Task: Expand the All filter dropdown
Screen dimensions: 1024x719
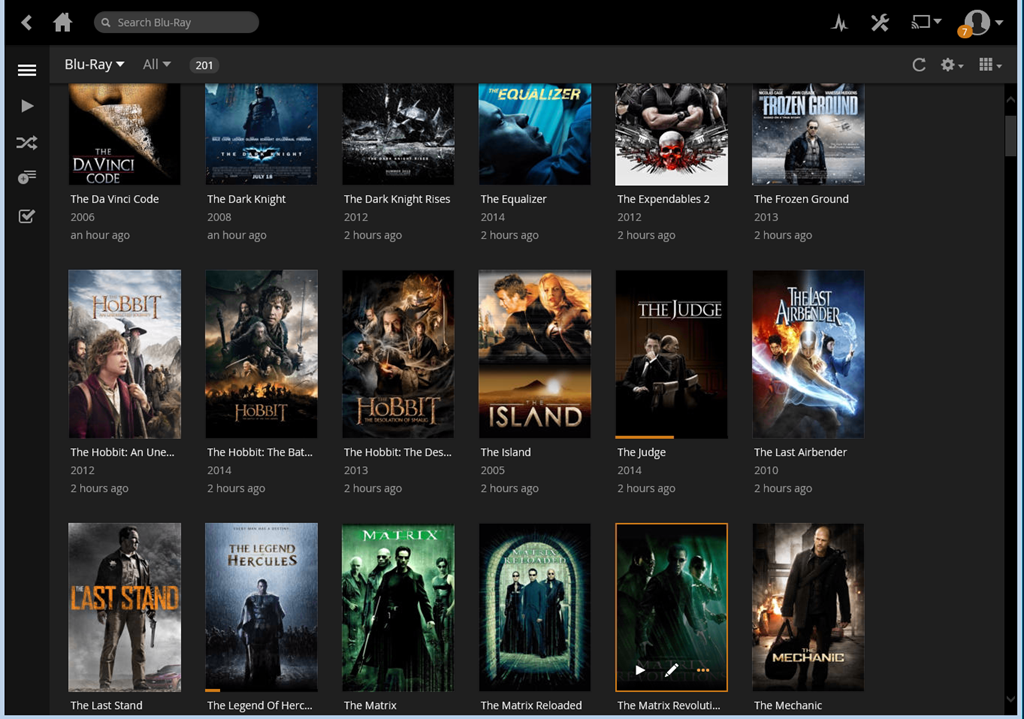Action: tap(157, 65)
